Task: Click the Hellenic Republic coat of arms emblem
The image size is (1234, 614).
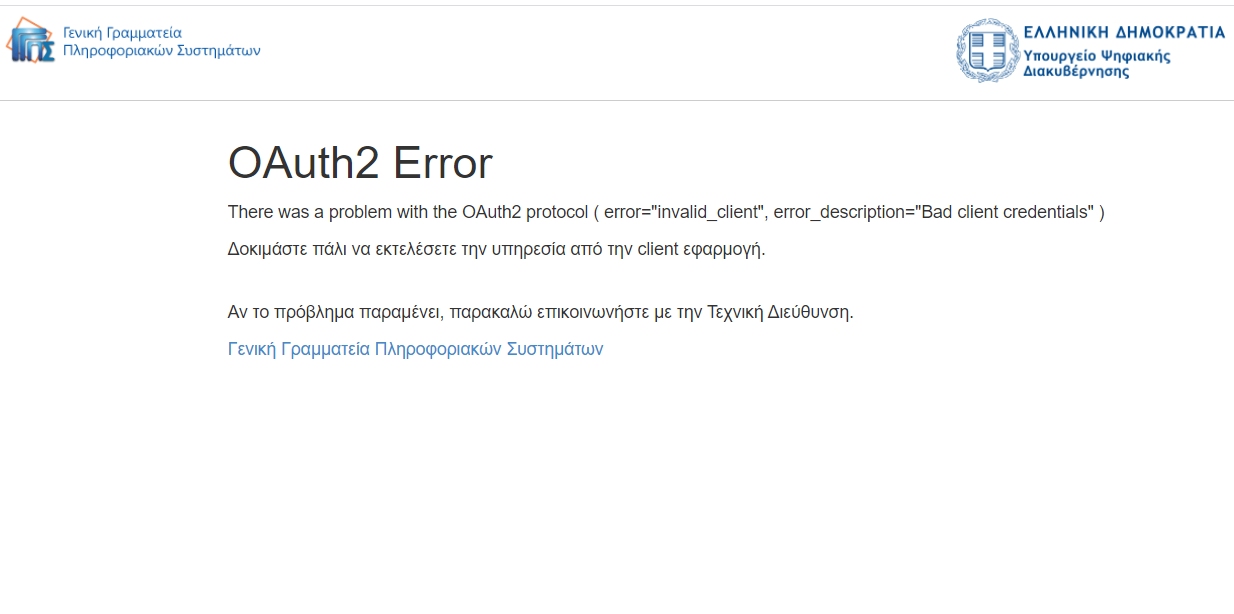Action: tap(987, 50)
